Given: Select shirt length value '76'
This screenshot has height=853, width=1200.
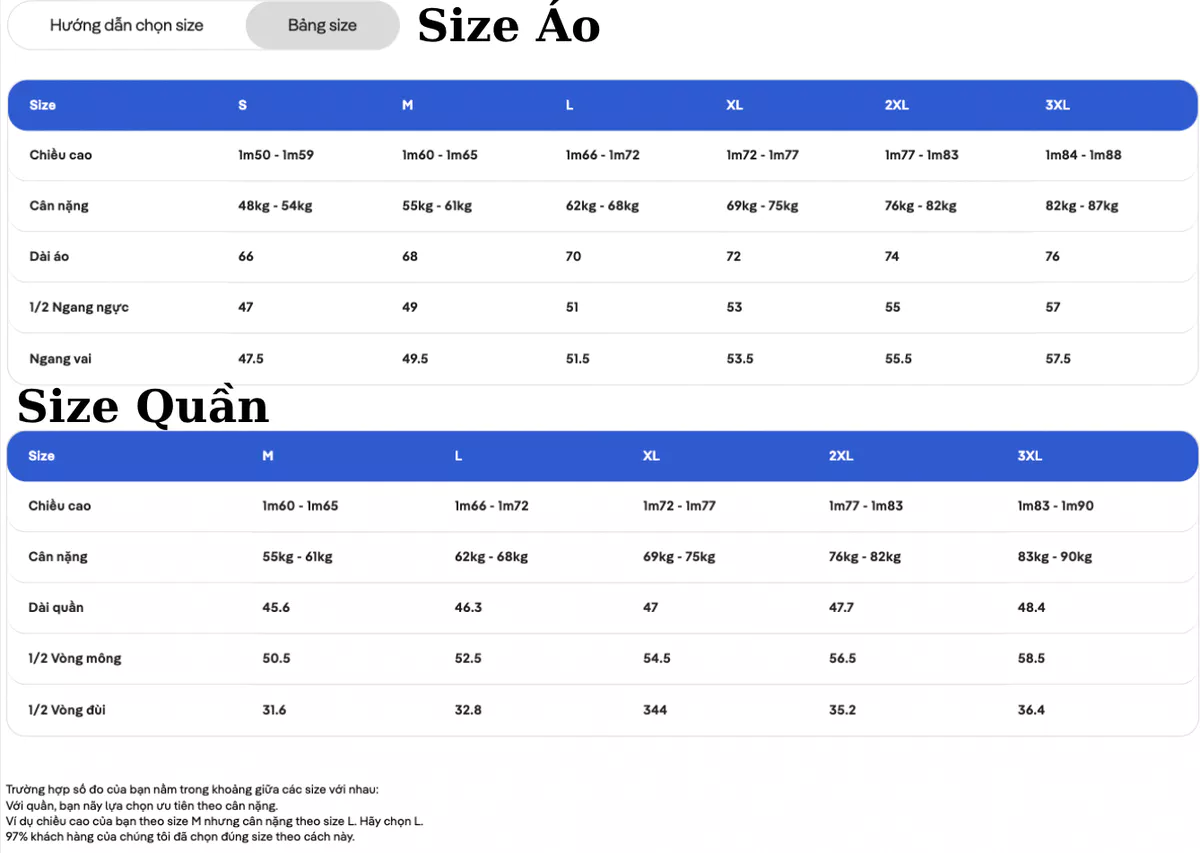Looking at the screenshot, I should coord(1053,256).
